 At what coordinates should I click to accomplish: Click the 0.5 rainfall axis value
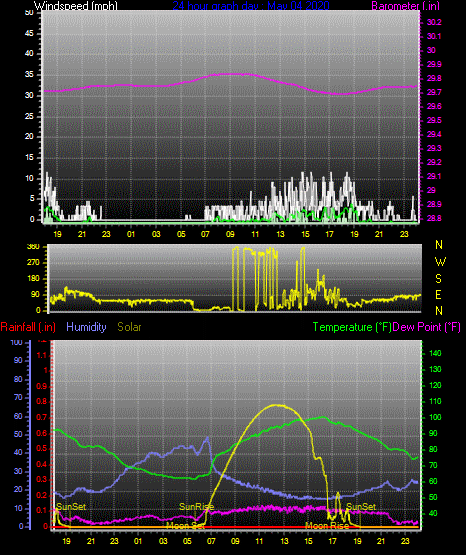[x=42, y=448]
